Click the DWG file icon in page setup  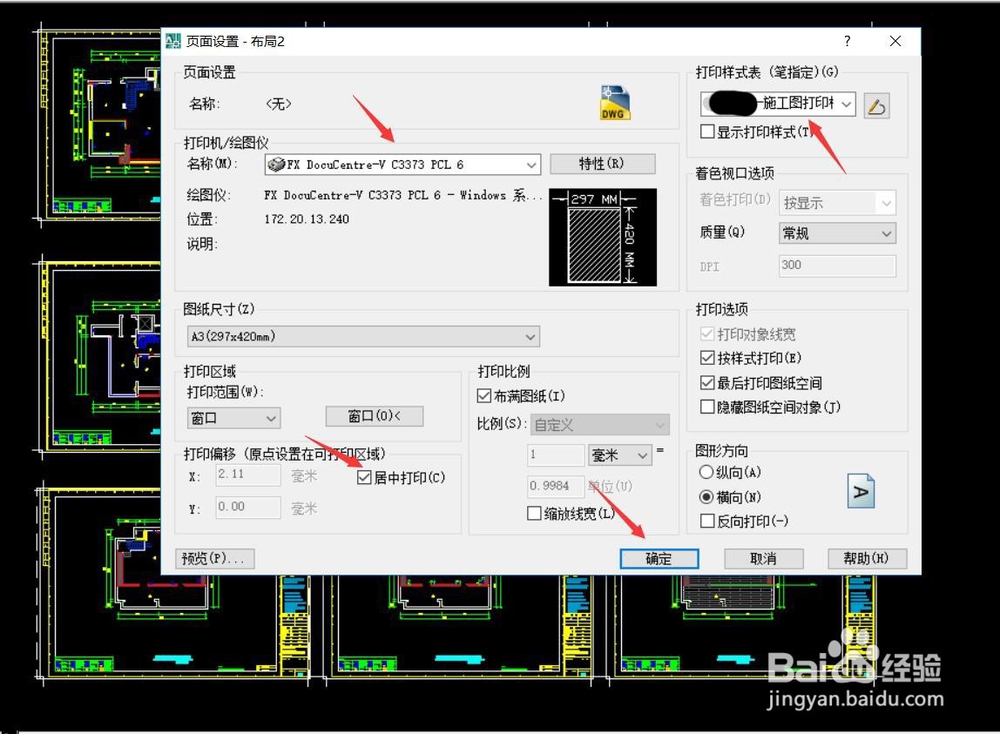coord(614,103)
